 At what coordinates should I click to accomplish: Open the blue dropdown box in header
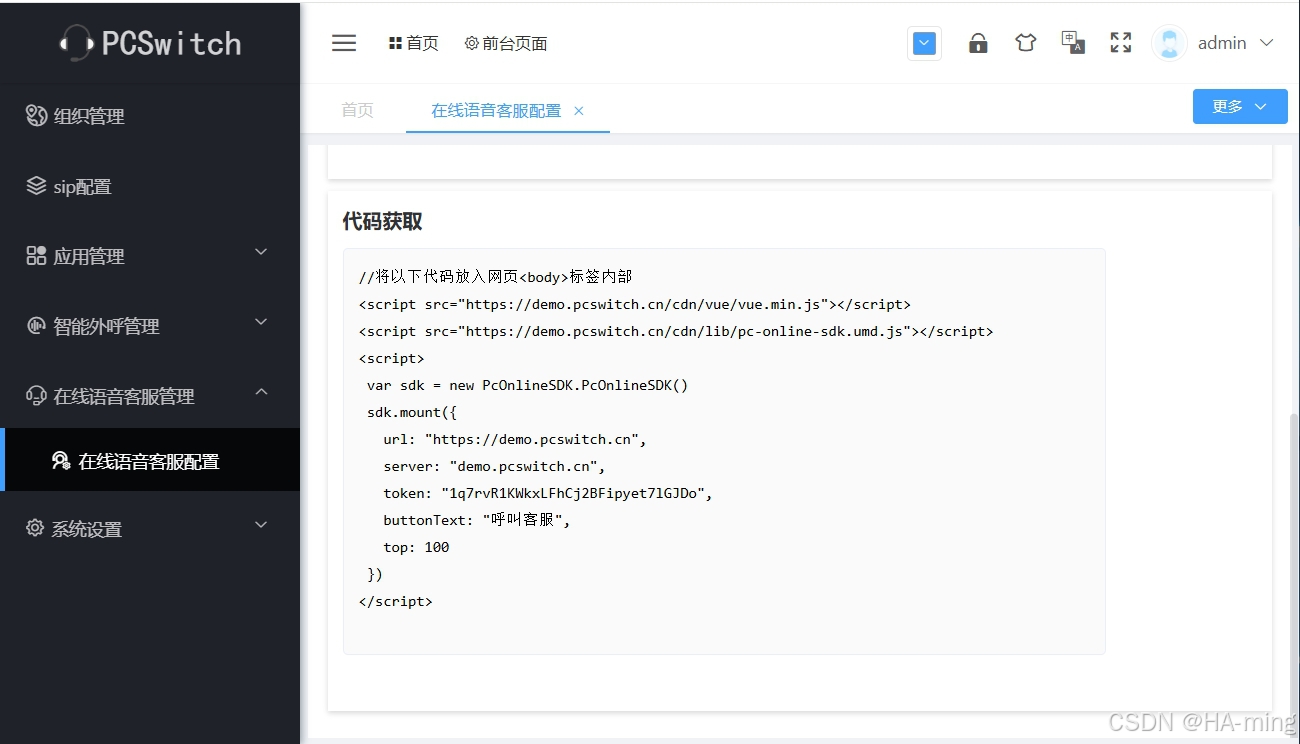(x=925, y=44)
